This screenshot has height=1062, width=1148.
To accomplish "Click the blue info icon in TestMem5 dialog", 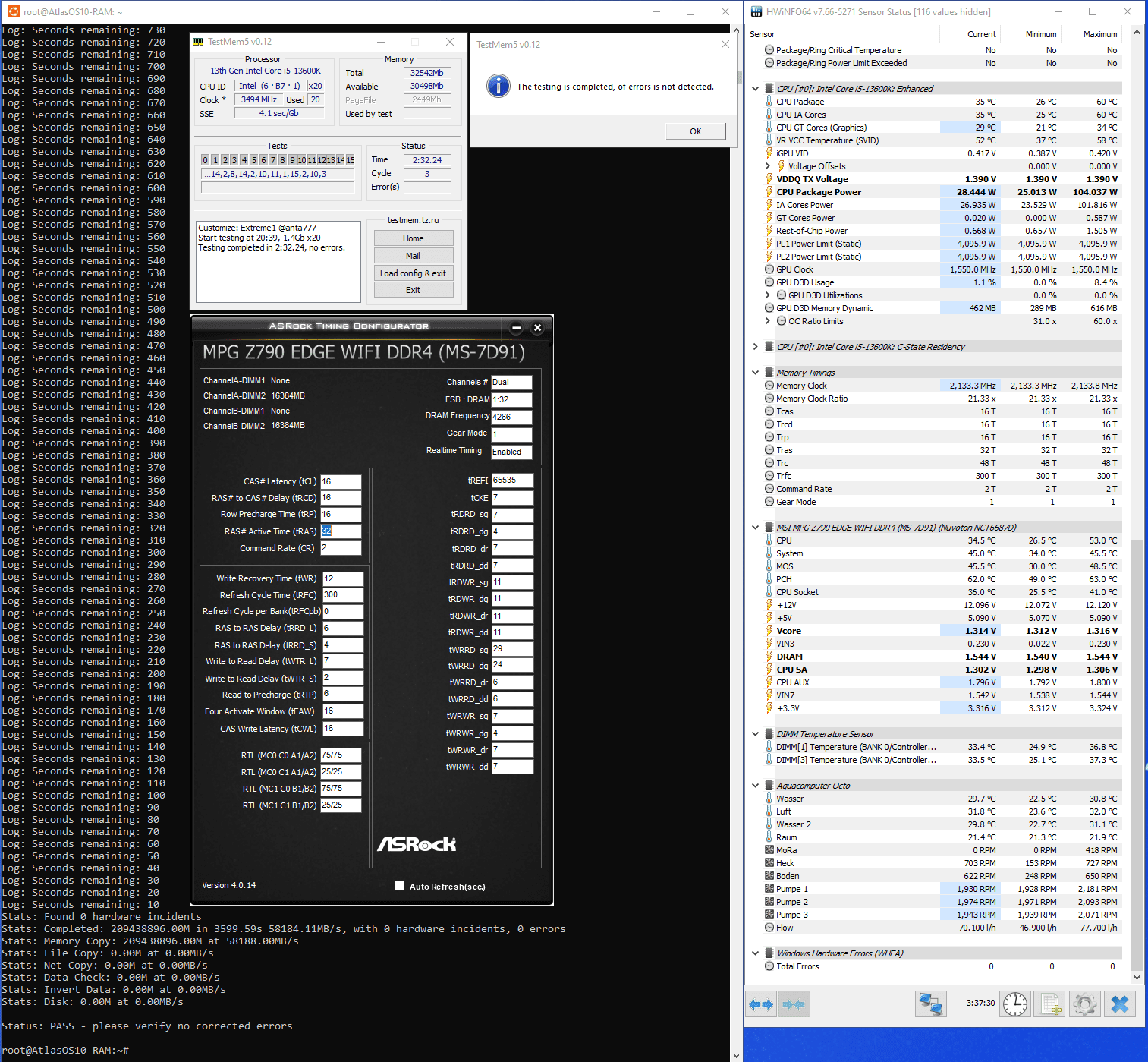I will coord(498,86).
